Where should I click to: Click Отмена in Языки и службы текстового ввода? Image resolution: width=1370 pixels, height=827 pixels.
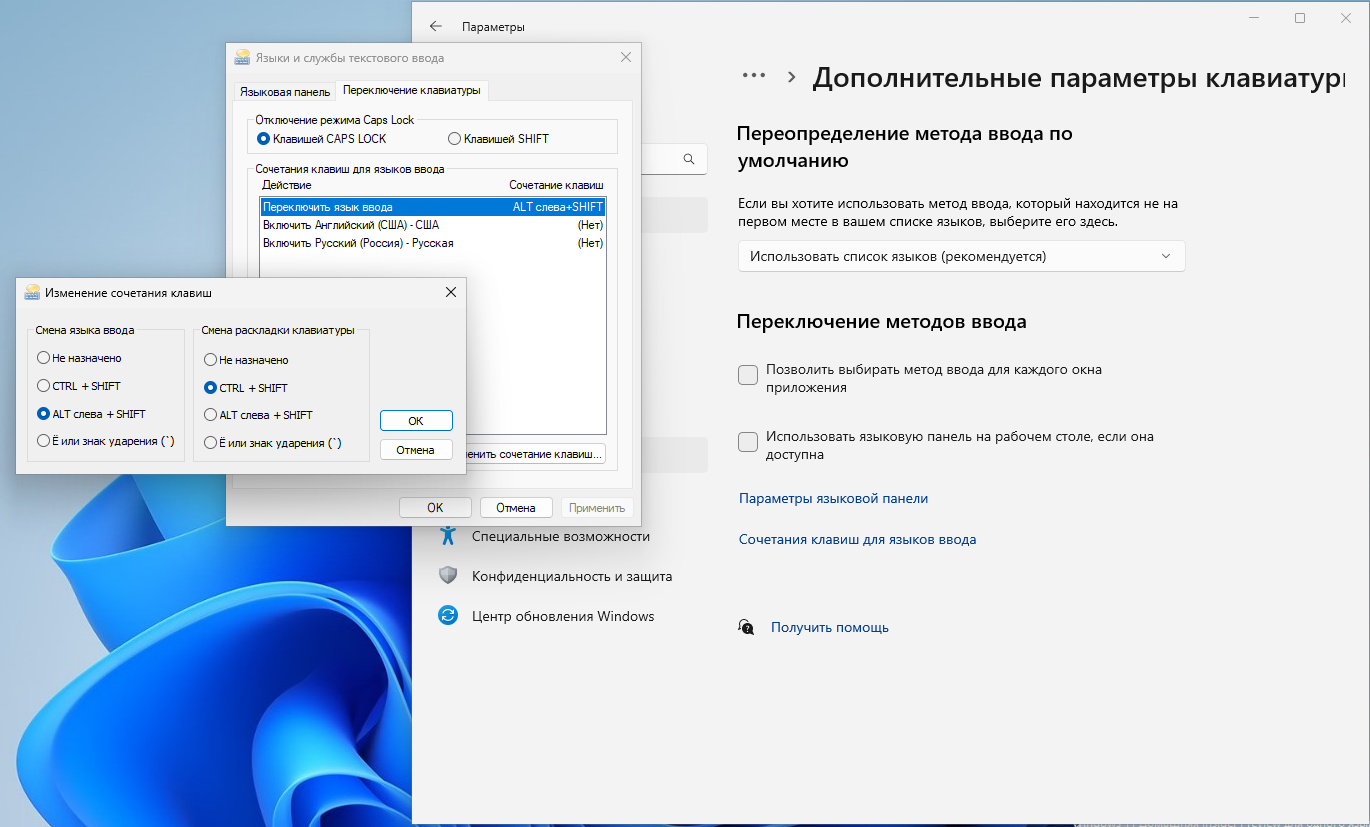pos(516,507)
